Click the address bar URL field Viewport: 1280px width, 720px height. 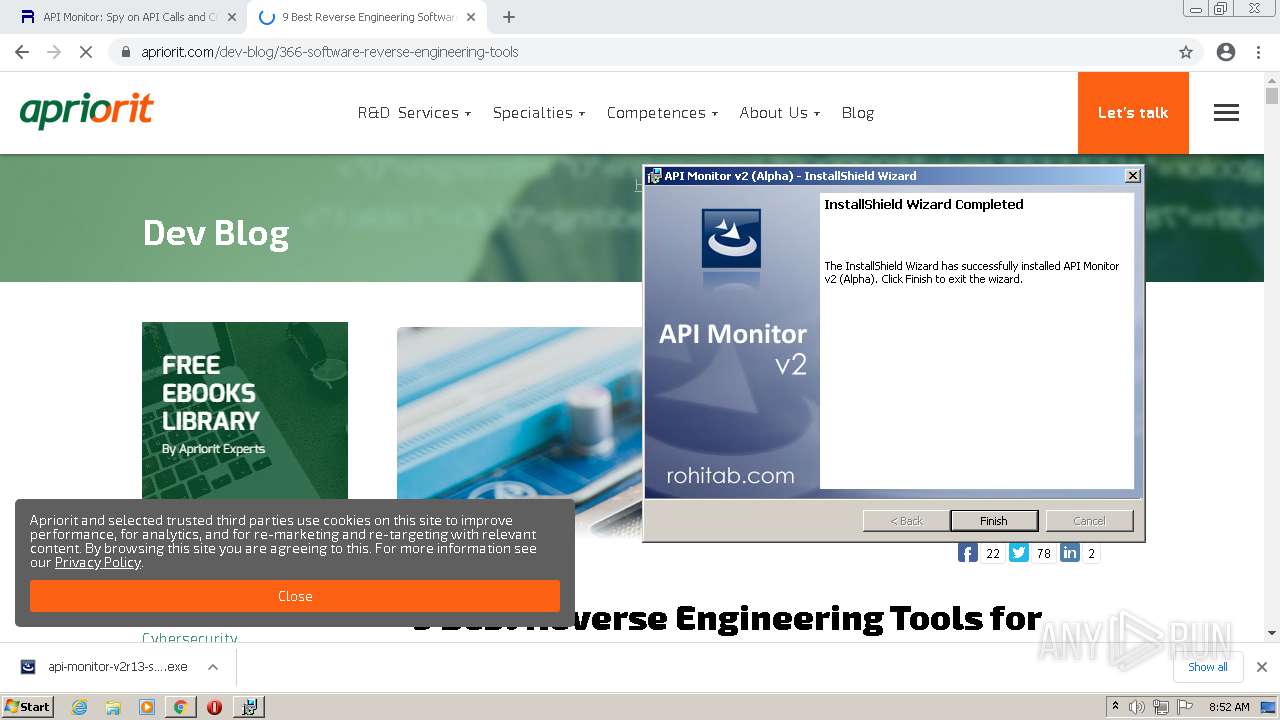click(640, 52)
